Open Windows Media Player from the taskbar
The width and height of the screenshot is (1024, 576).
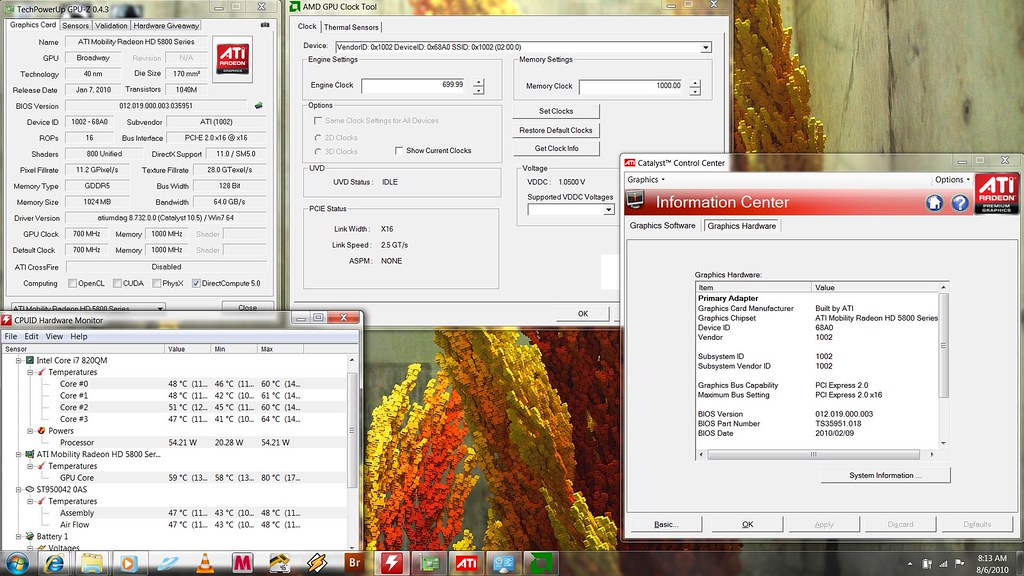129,563
